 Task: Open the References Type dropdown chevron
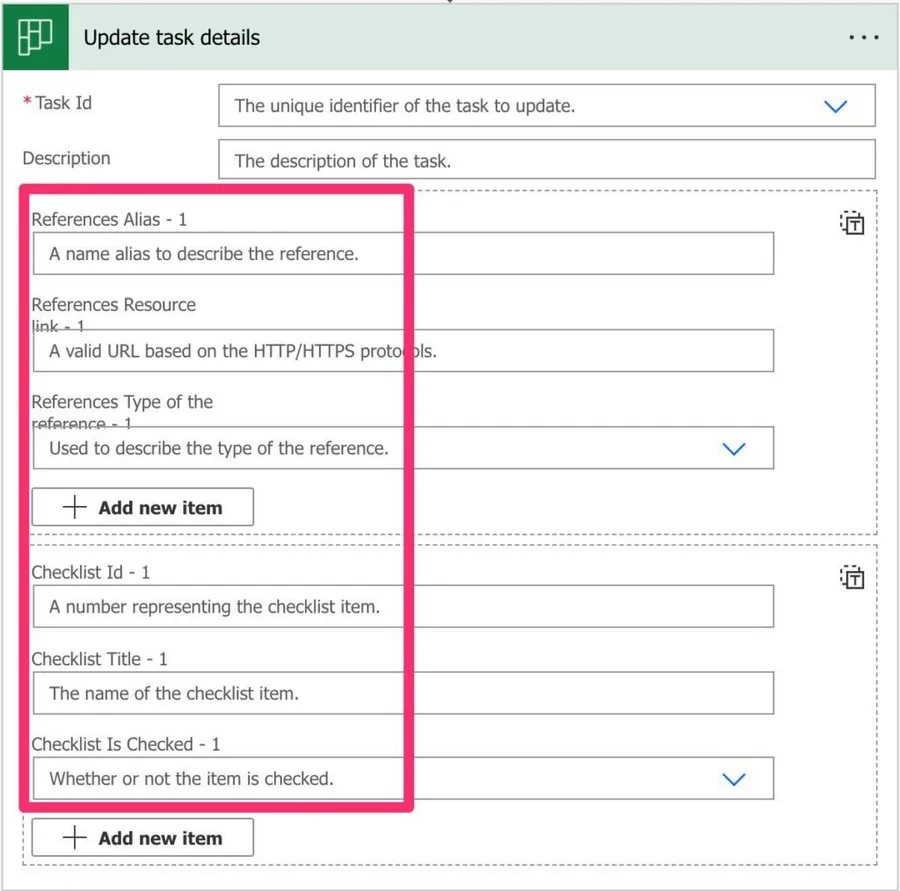[x=734, y=449]
